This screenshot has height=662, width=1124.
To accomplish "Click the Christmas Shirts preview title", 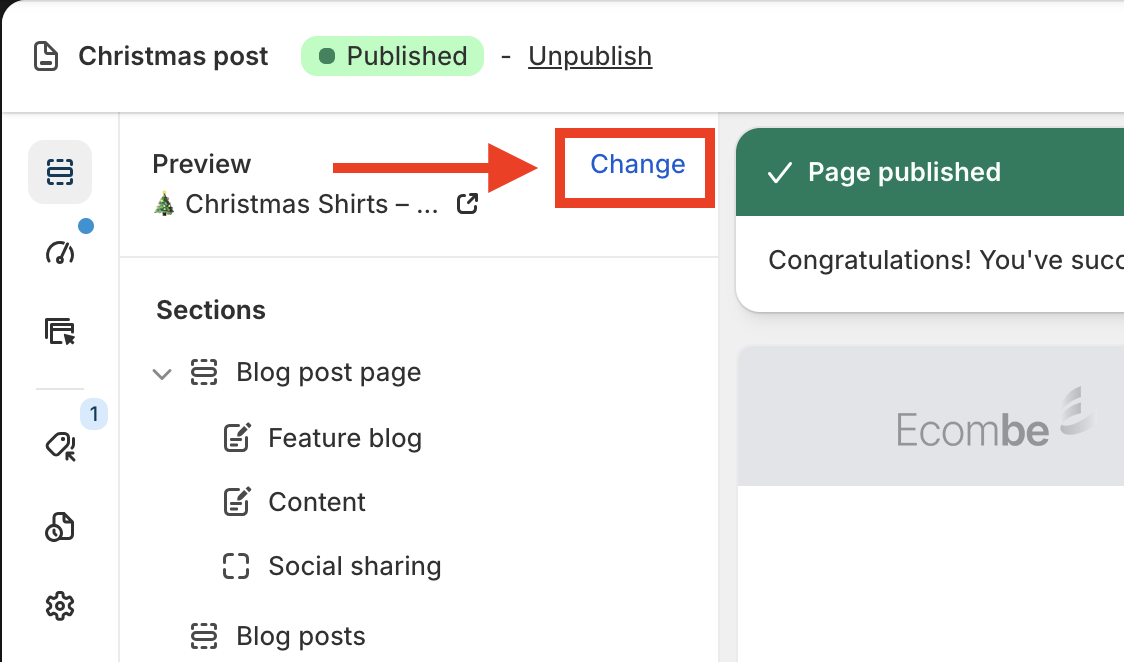I will [310, 205].
